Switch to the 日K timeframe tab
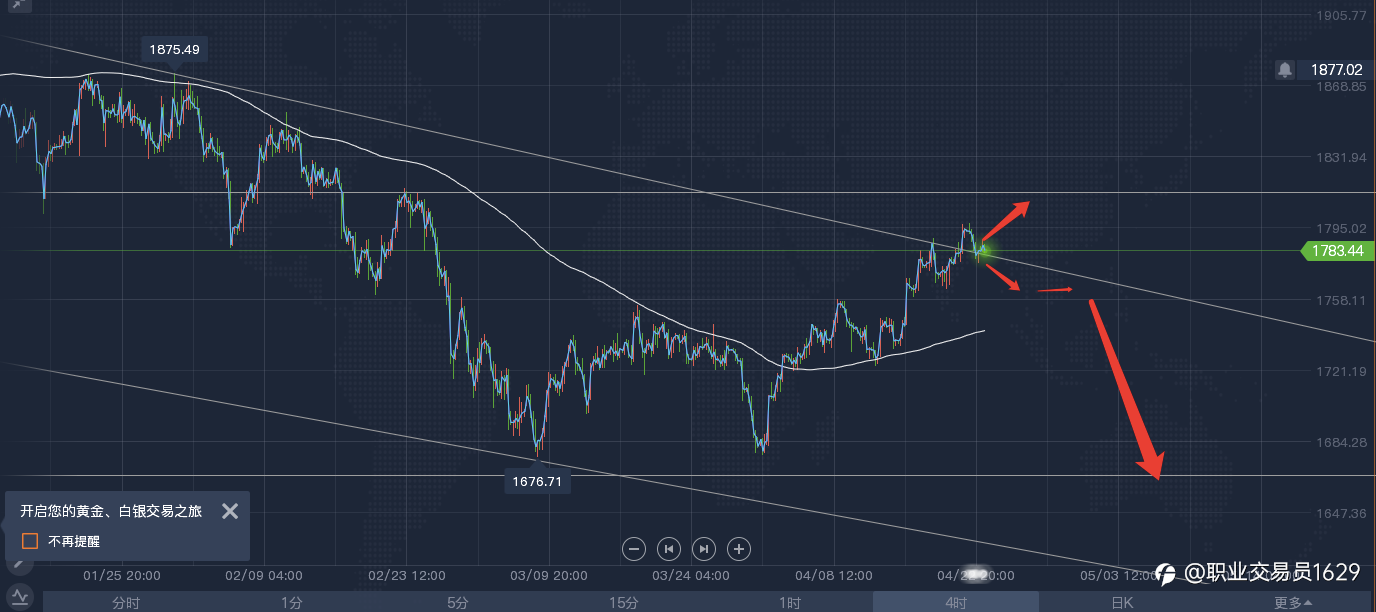The width and height of the screenshot is (1376, 612). [x=1122, y=602]
